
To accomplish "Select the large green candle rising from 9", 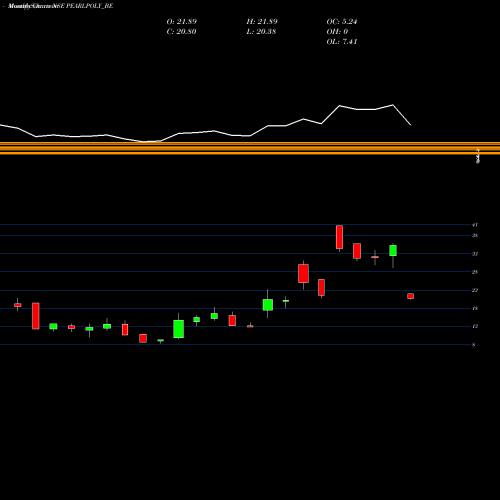I will tap(178, 329).
